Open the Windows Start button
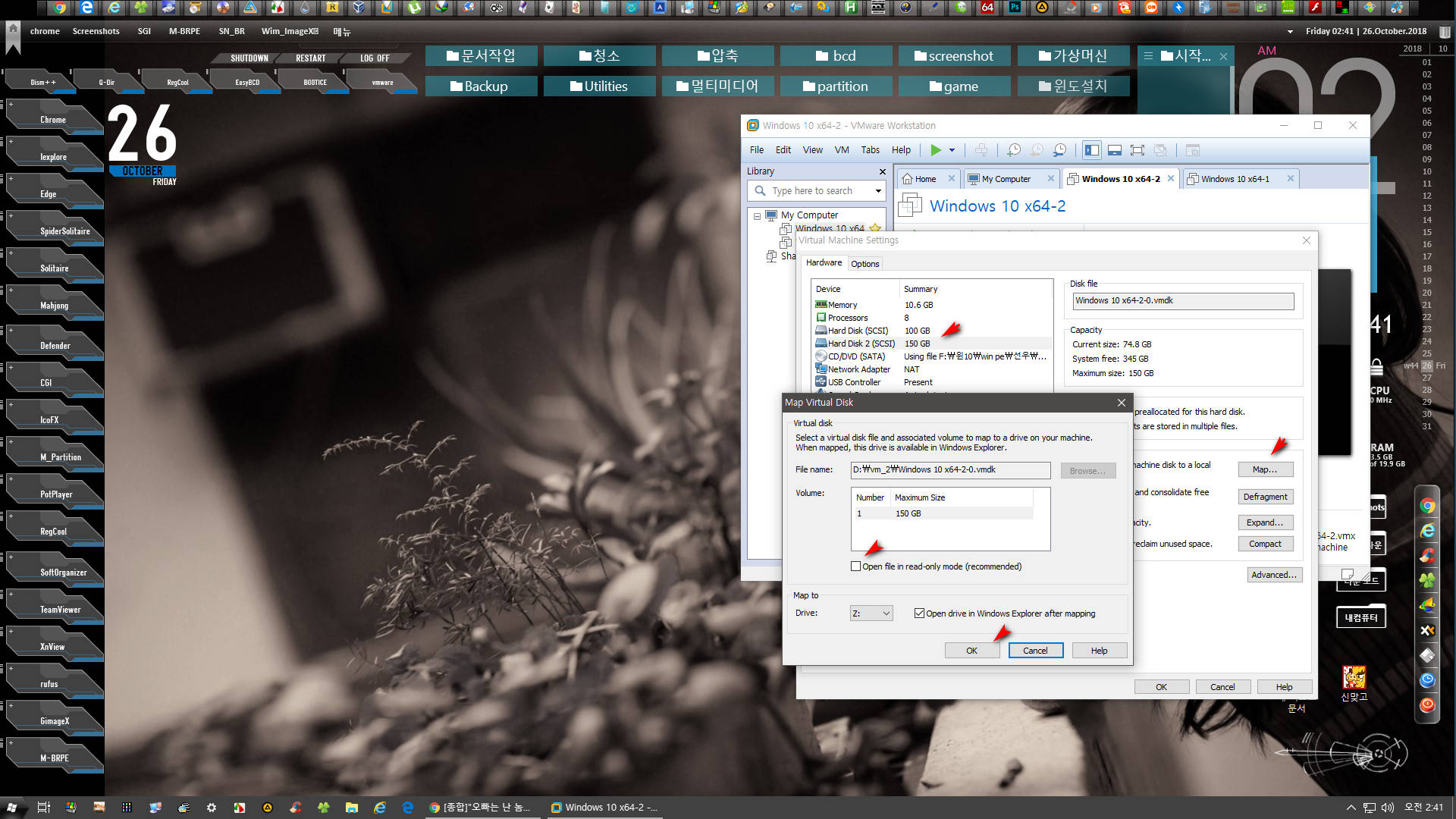This screenshot has width=1456, height=819. [x=12, y=808]
